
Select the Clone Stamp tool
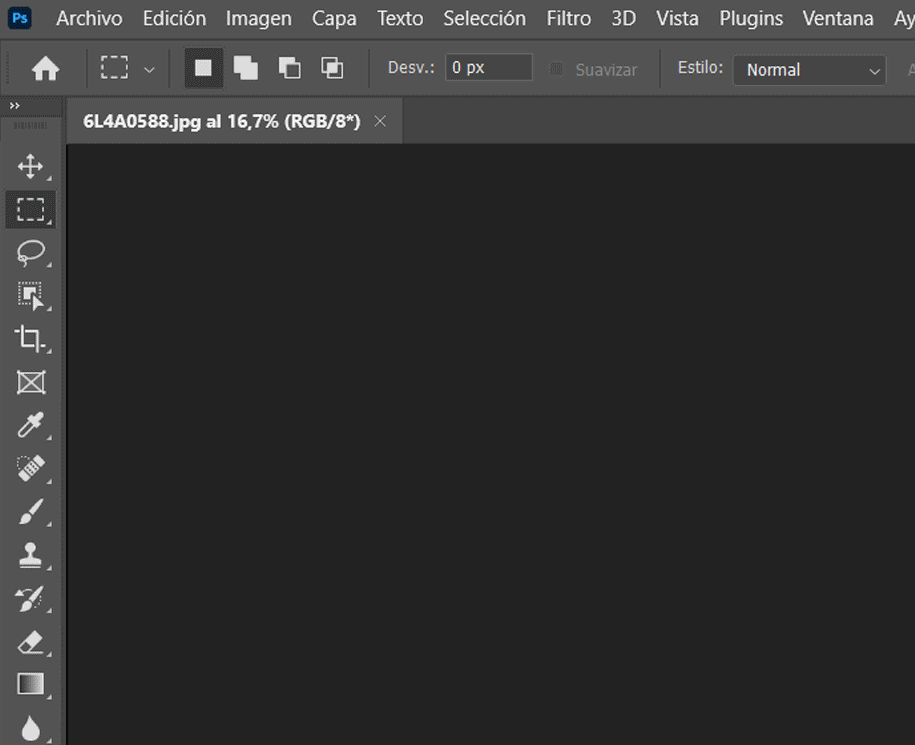[30, 555]
